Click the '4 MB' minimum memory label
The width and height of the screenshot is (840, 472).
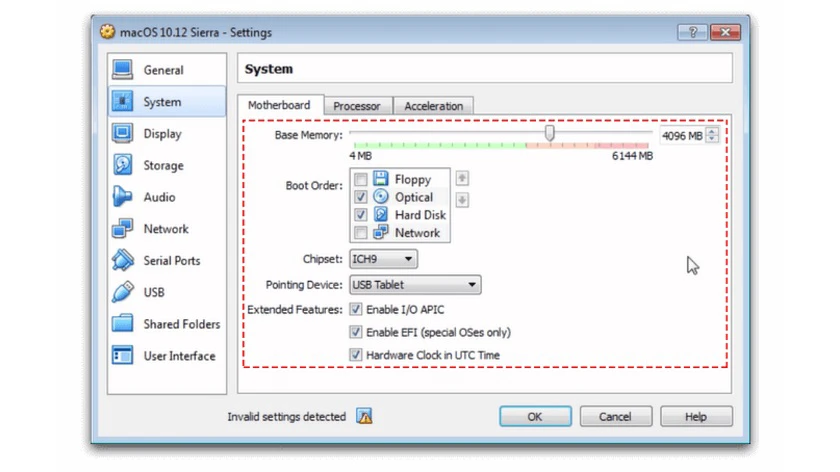(361, 156)
